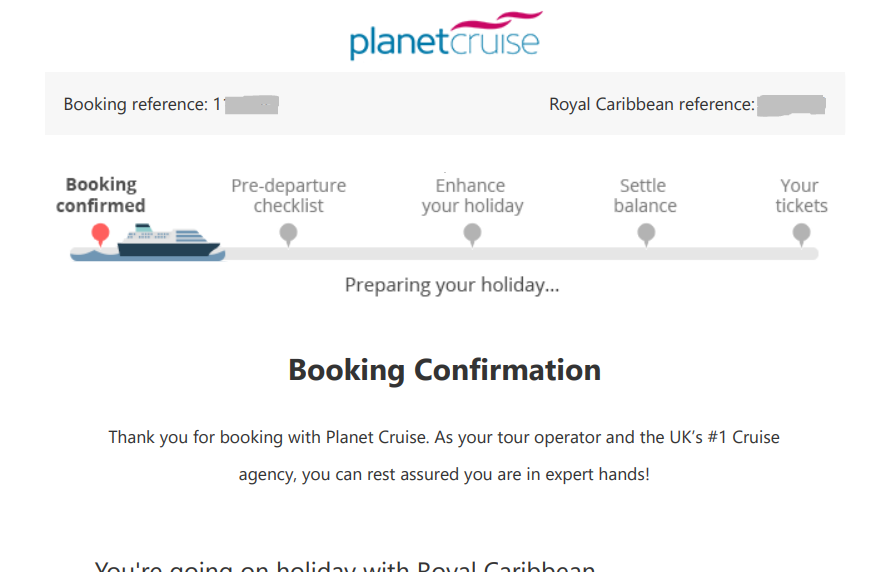
Task: Select the Pre-departure checklist pin marker
Action: point(288,235)
